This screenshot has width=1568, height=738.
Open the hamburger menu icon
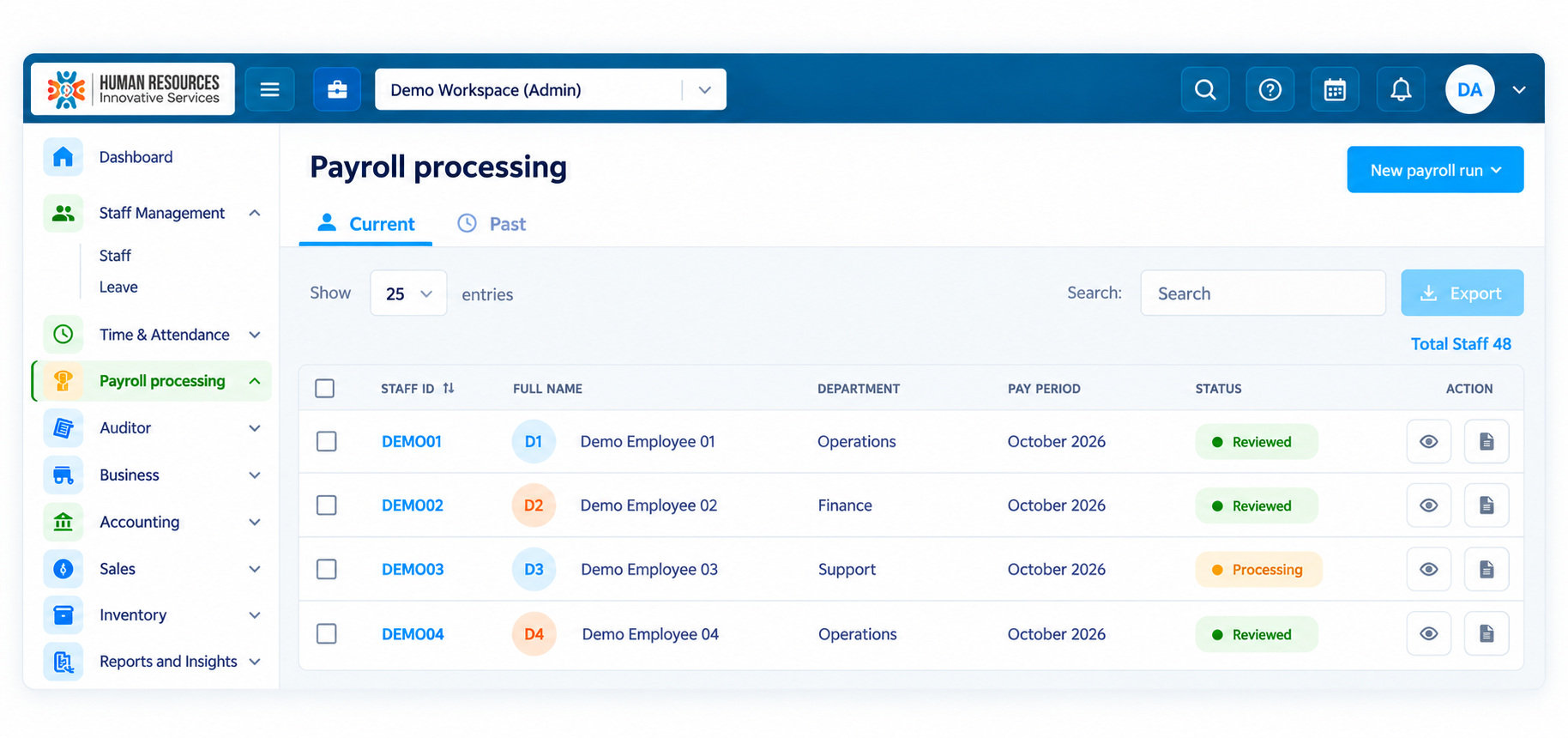pyautogui.click(x=269, y=89)
